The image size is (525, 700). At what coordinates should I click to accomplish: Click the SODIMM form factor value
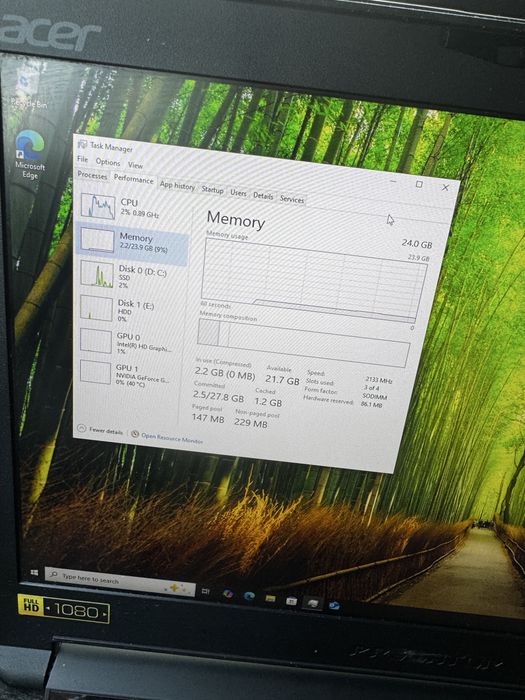tap(375, 396)
